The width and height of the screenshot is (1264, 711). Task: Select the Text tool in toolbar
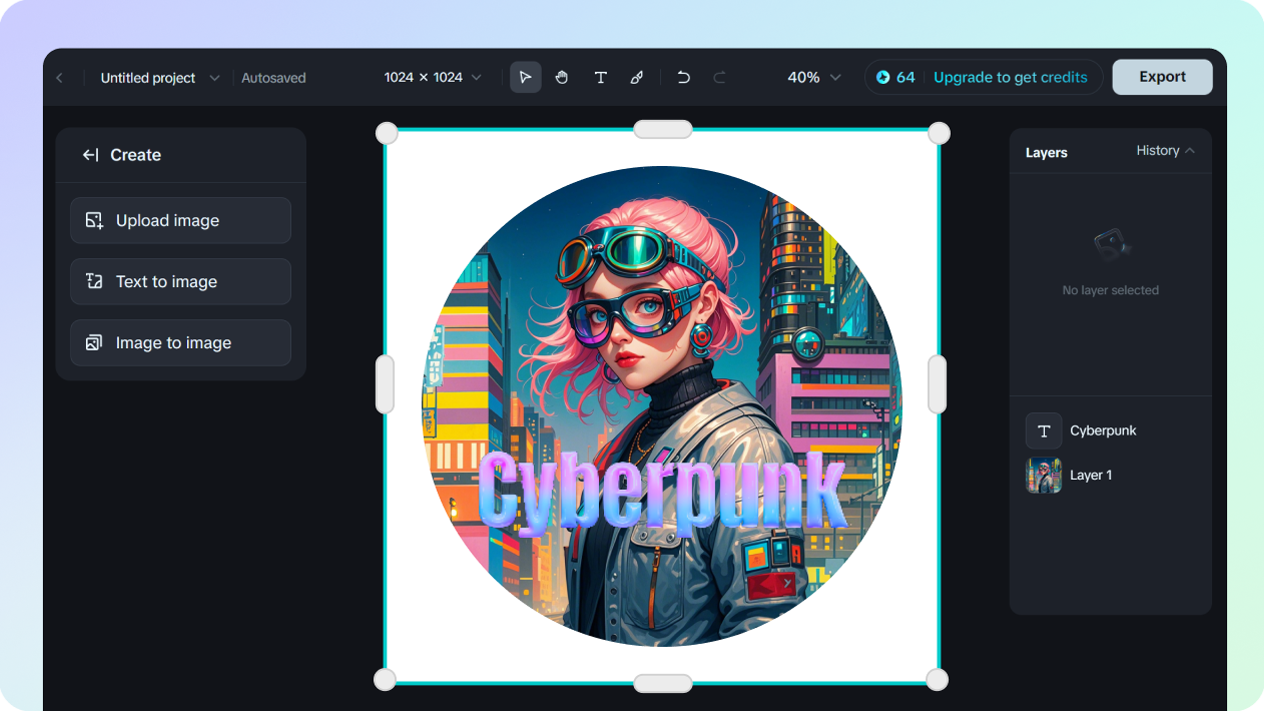point(600,77)
